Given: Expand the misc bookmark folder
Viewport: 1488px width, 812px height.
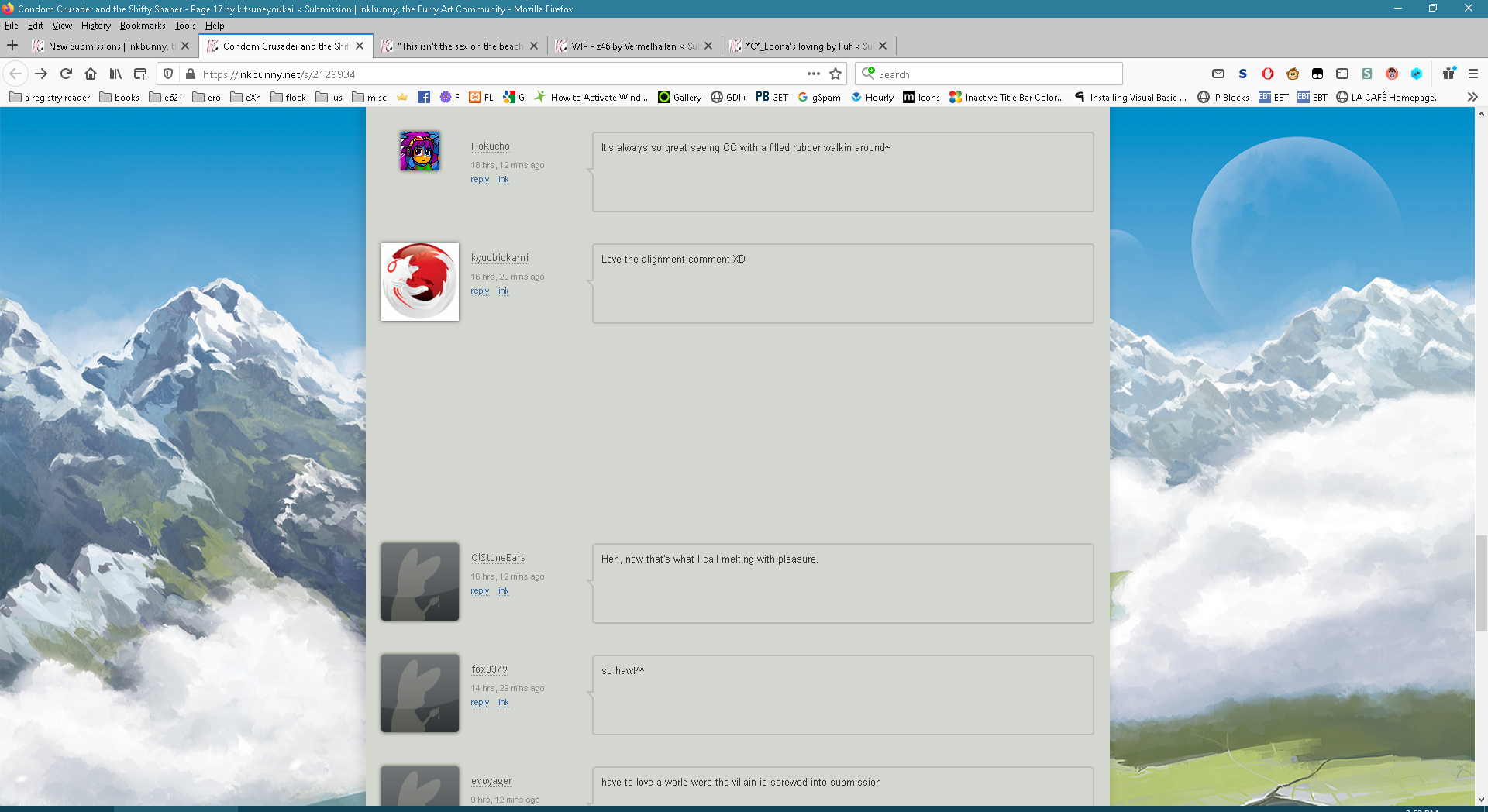Looking at the screenshot, I should (369, 97).
